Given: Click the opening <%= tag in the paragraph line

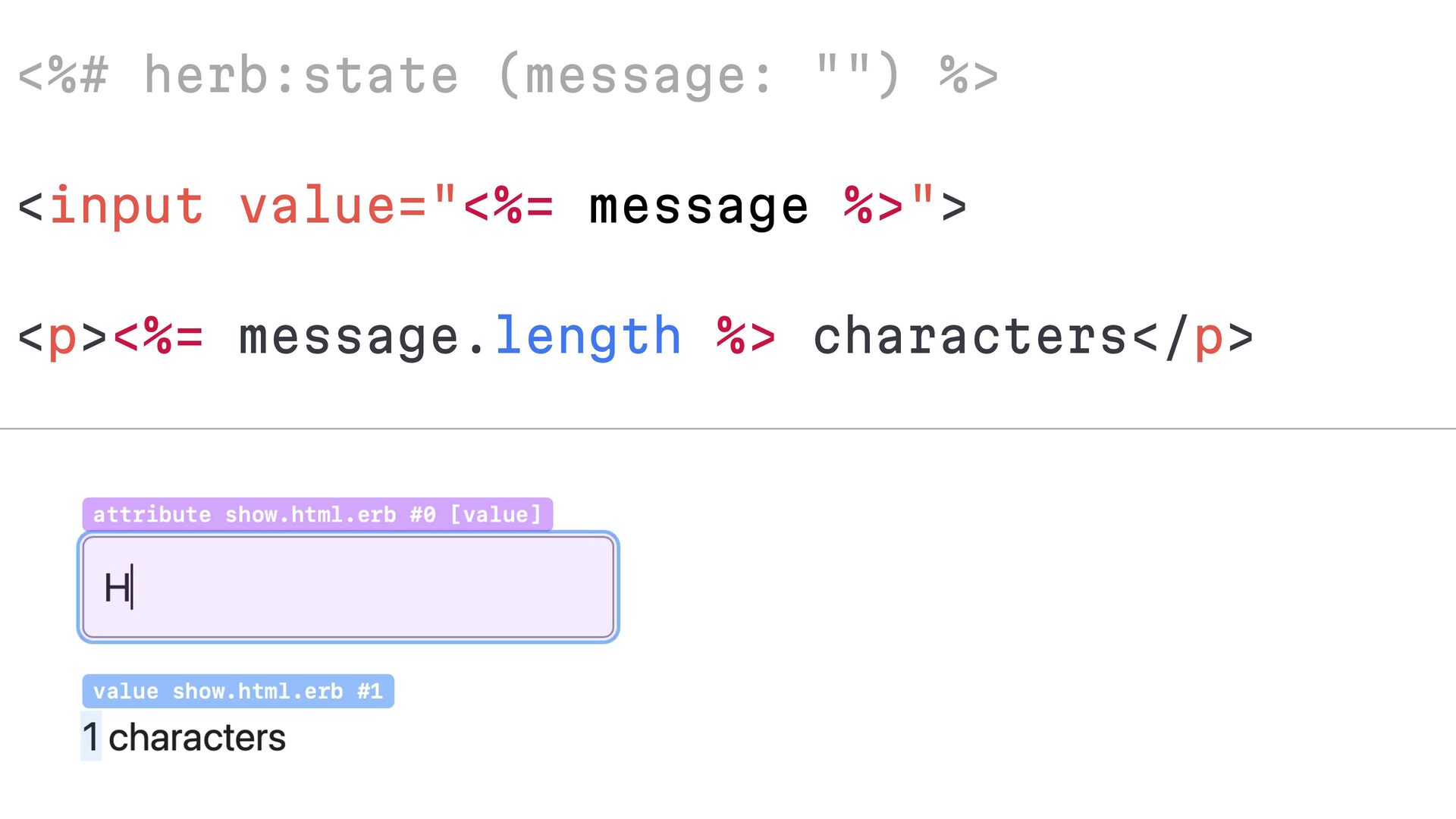Looking at the screenshot, I should (x=158, y=336).
